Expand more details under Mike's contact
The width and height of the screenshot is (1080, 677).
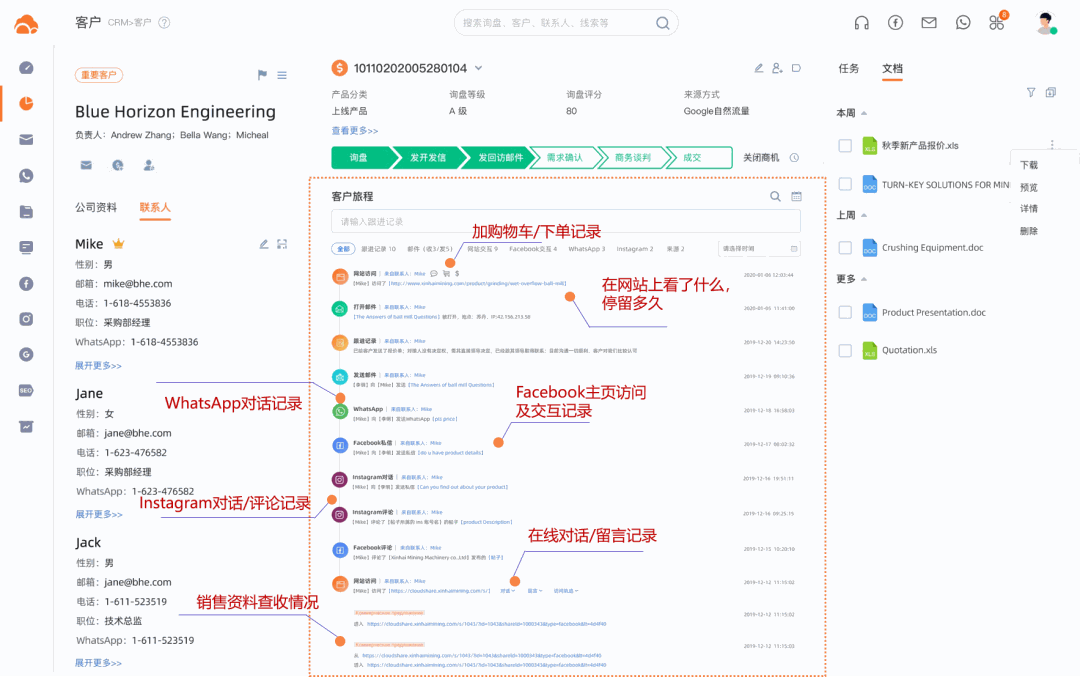pos(98,366)
